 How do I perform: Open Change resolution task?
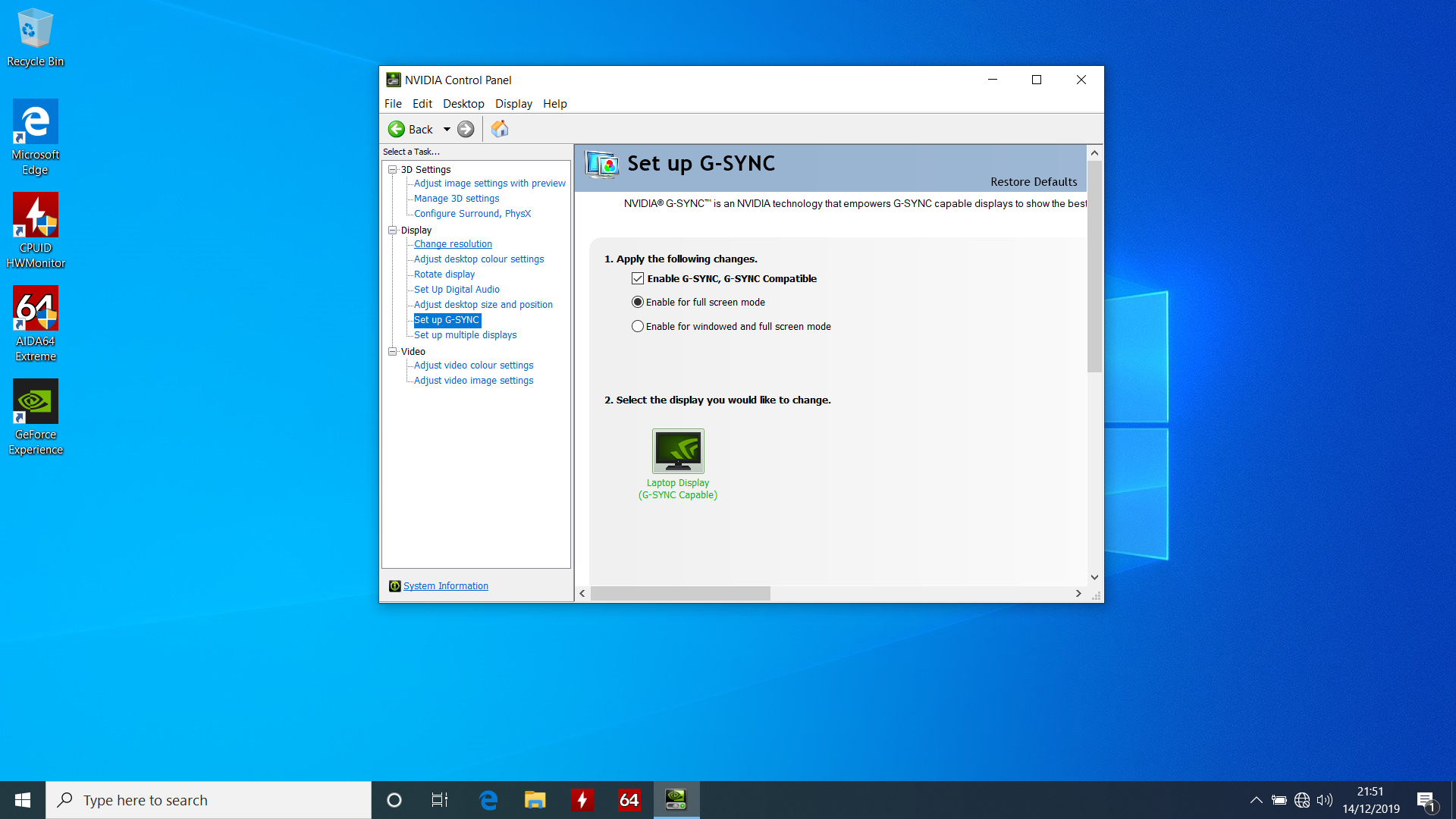click(x=453, y=244)
